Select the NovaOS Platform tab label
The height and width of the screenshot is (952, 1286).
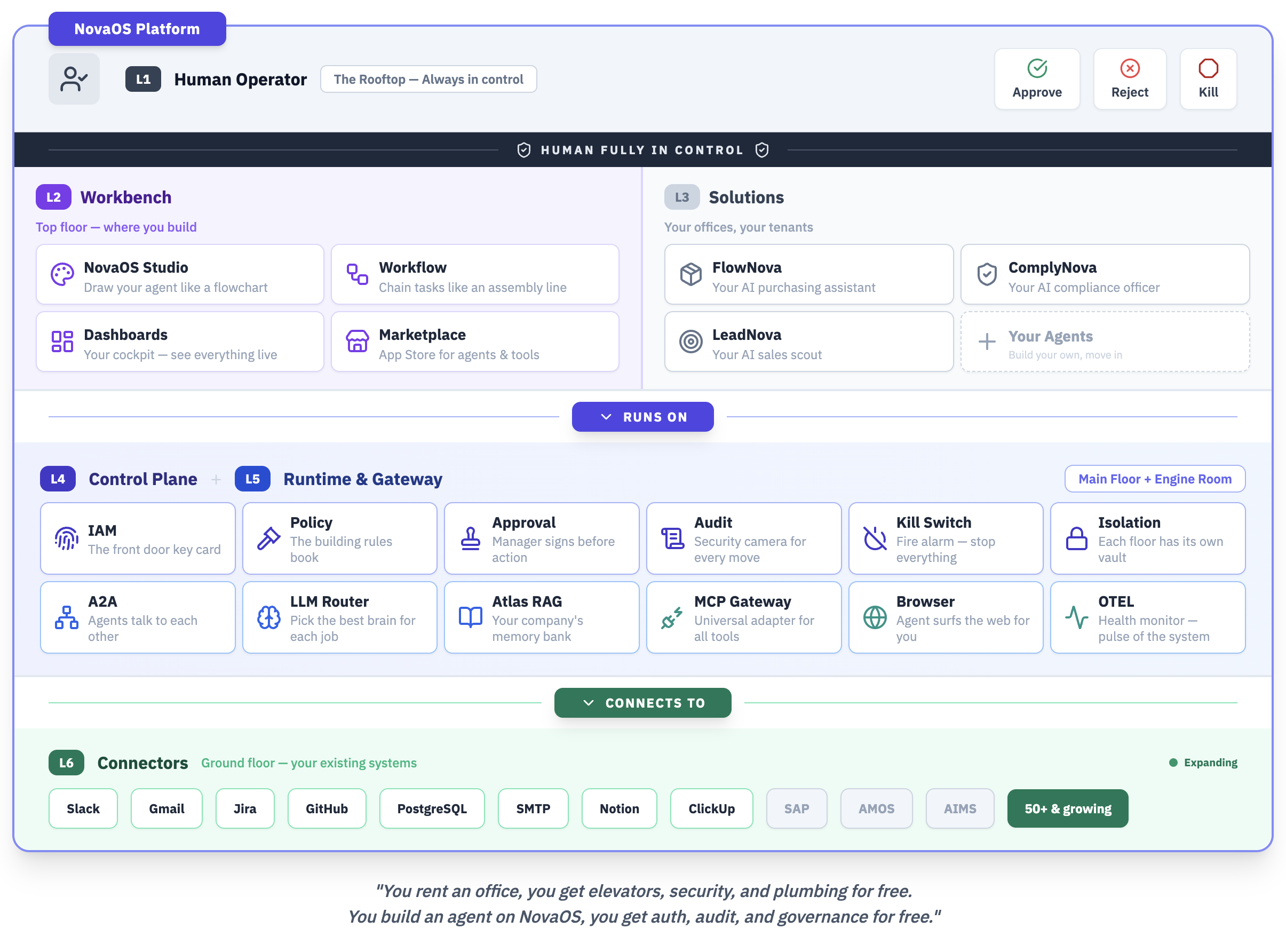click(137, 29)
